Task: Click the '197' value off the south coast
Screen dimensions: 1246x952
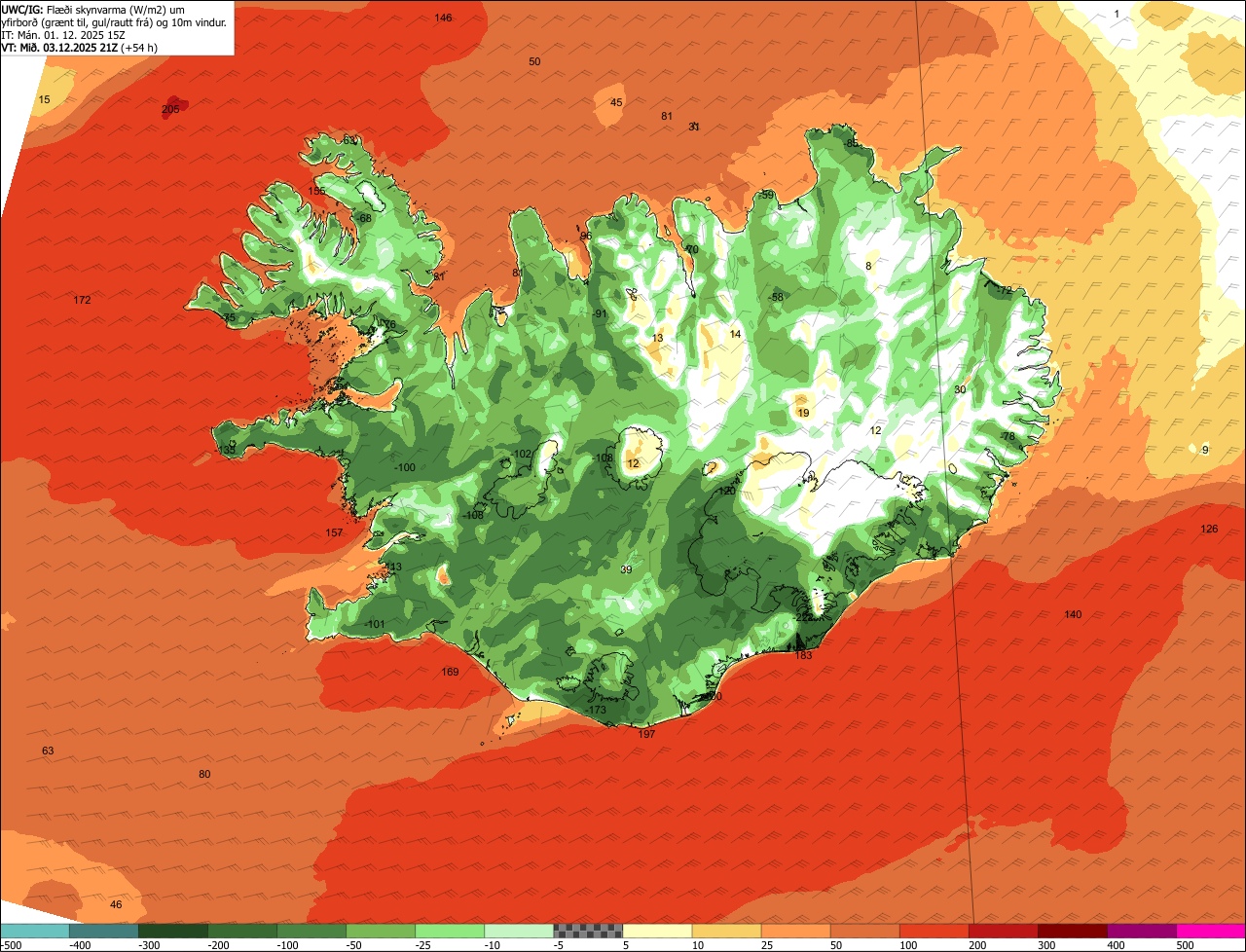Action: (x=646, y=734)
